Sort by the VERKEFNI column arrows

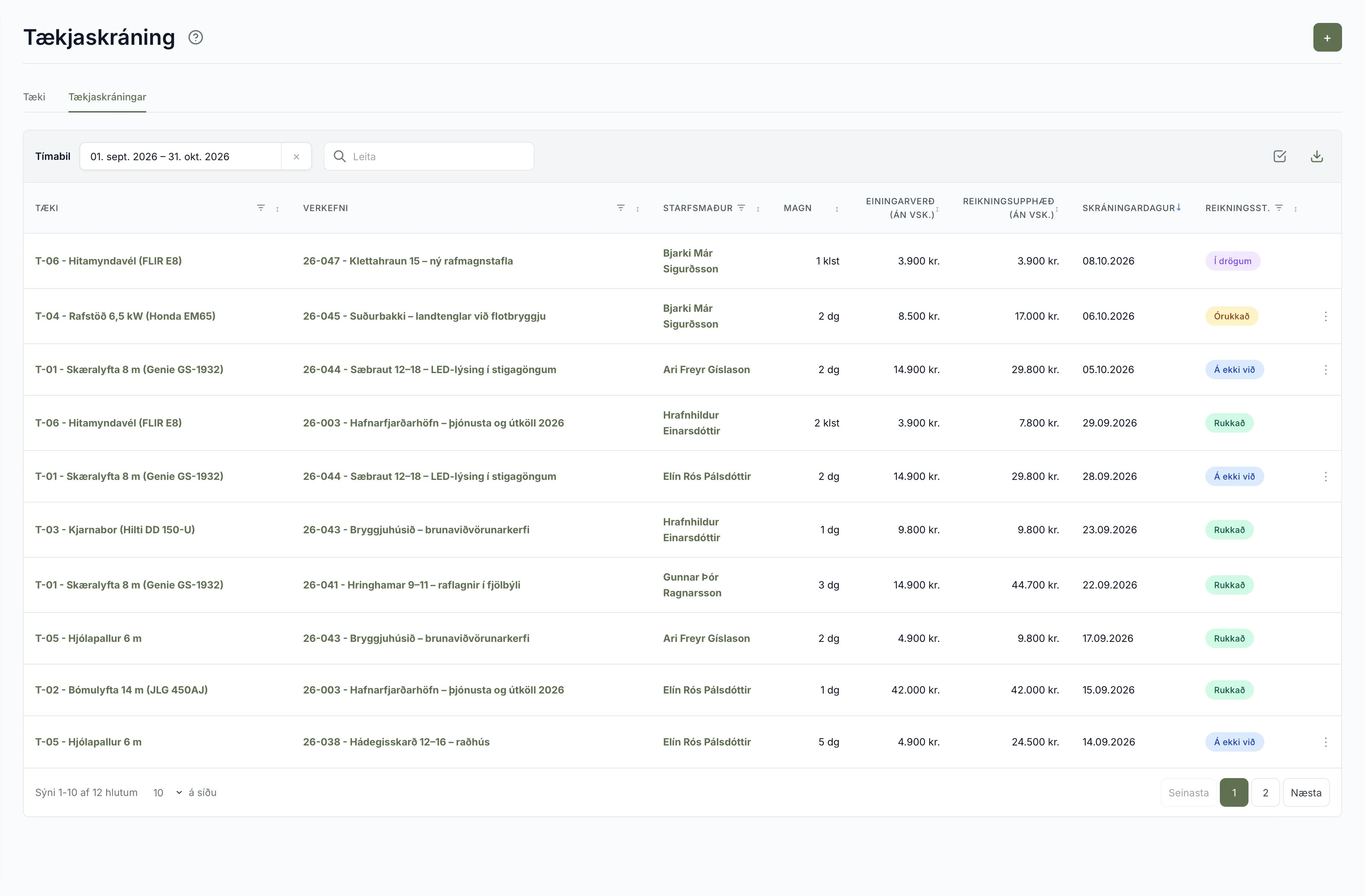pyautogui.click(x=638, y=209)
